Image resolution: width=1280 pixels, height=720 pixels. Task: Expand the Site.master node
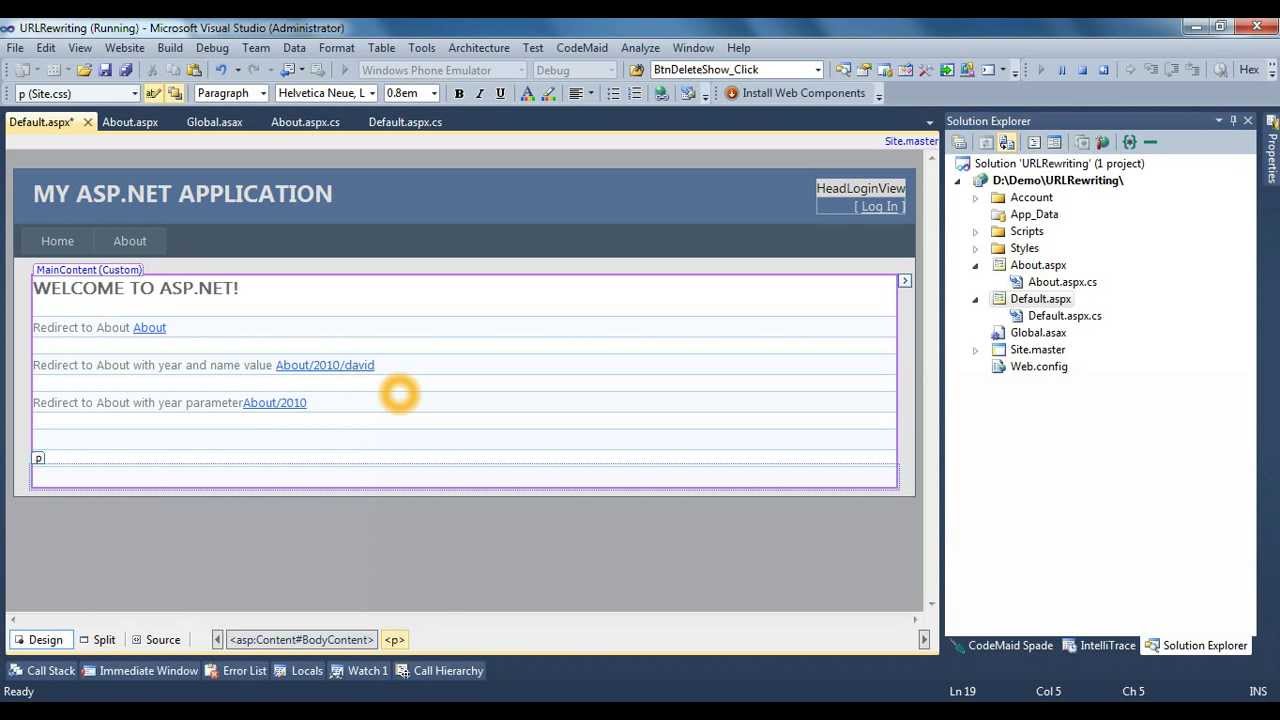(976, 350)
